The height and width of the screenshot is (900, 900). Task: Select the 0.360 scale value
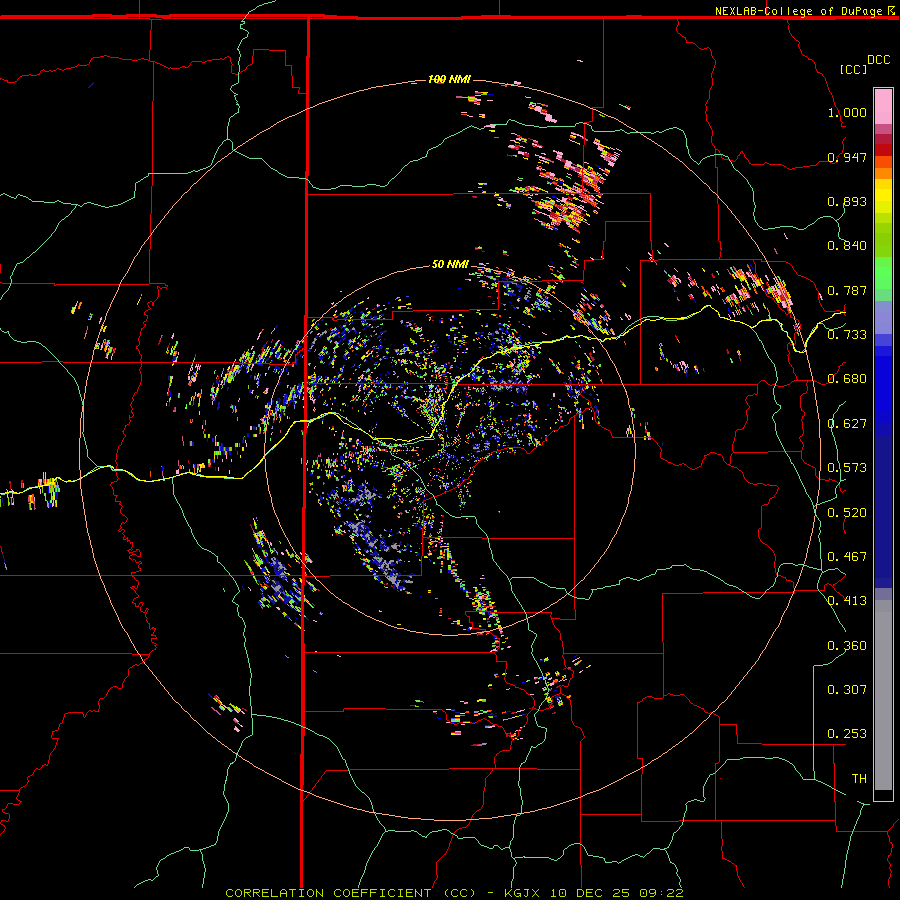click(x=847, y=646)
